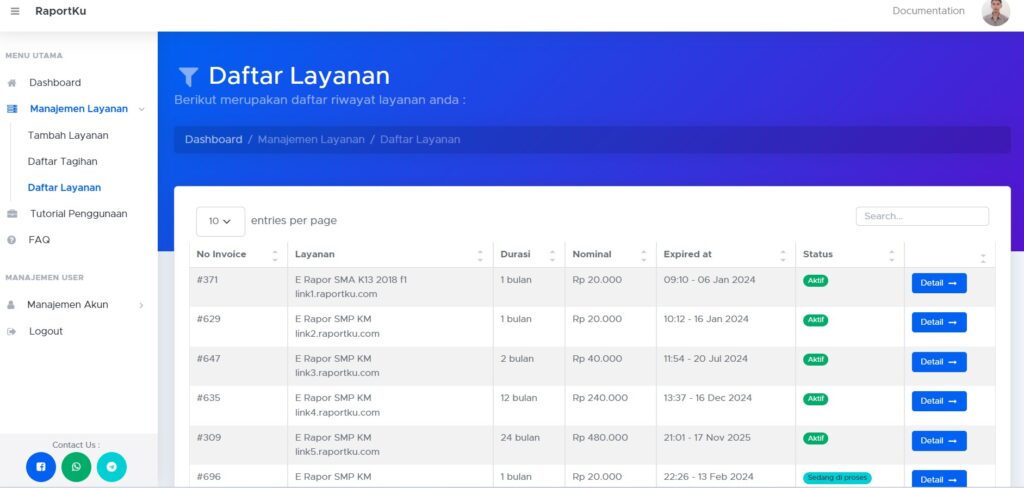Viewport: 1024px width, 488px height.
Task: Toggle the hamburger menu icon
Action: (15, 11)
